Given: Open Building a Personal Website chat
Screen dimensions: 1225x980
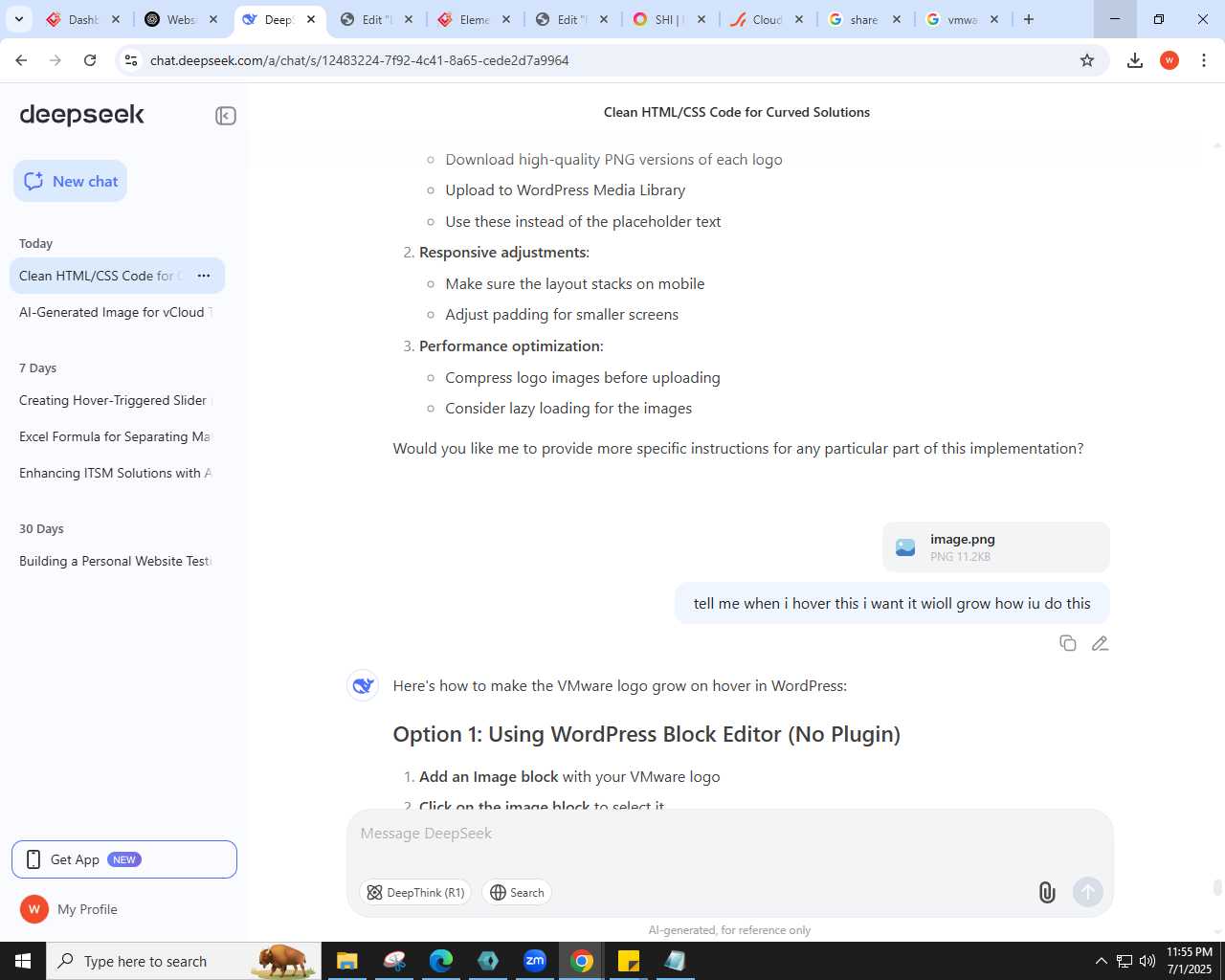Looking at the screenshot, I should pos(117,561).
